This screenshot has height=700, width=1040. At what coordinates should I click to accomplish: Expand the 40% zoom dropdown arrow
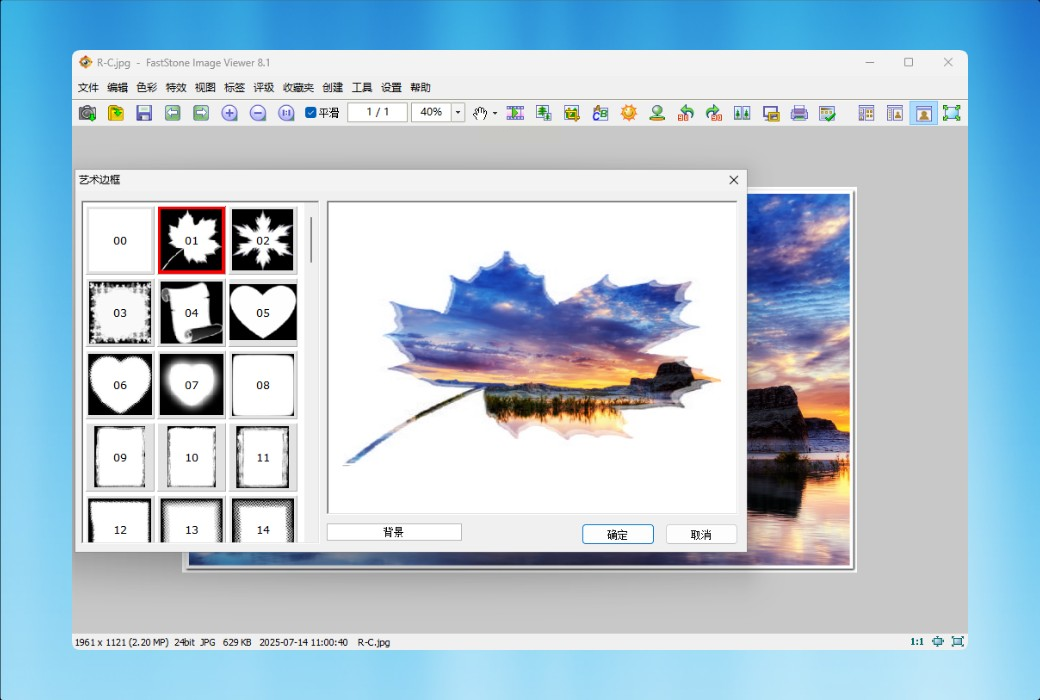tap(458, 113)
